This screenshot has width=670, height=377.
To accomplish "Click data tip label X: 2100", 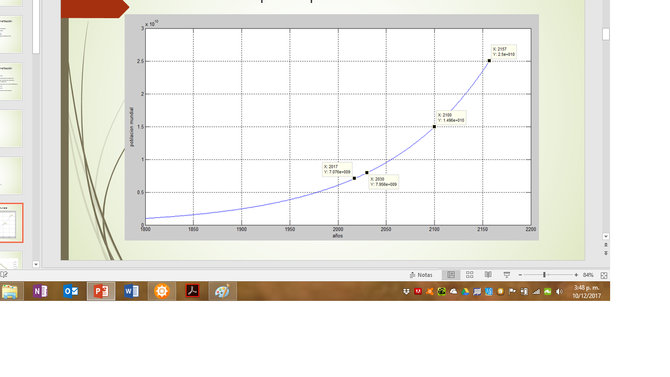I will click(451, 118).
